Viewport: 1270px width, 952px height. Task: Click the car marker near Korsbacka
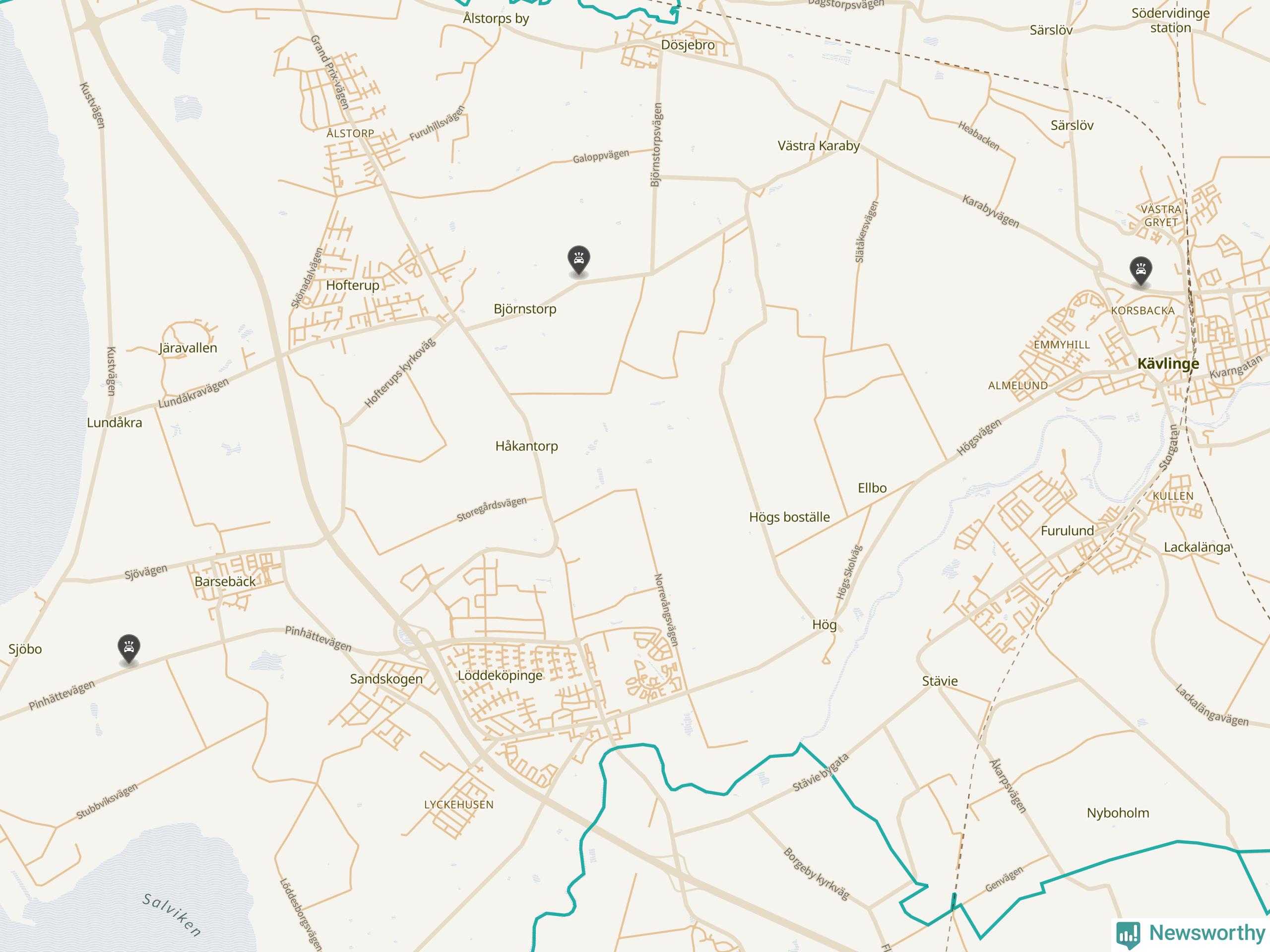tap(1140, 270)
